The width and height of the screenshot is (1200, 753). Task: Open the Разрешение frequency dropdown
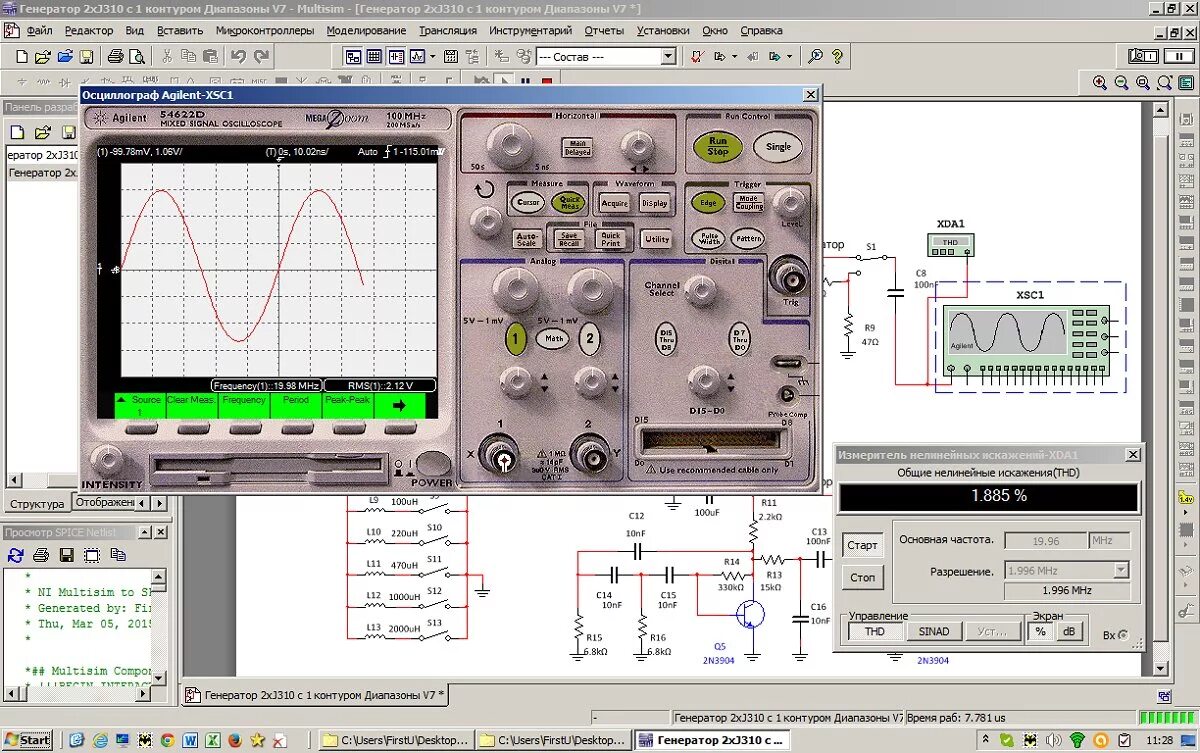point(1121,571)
